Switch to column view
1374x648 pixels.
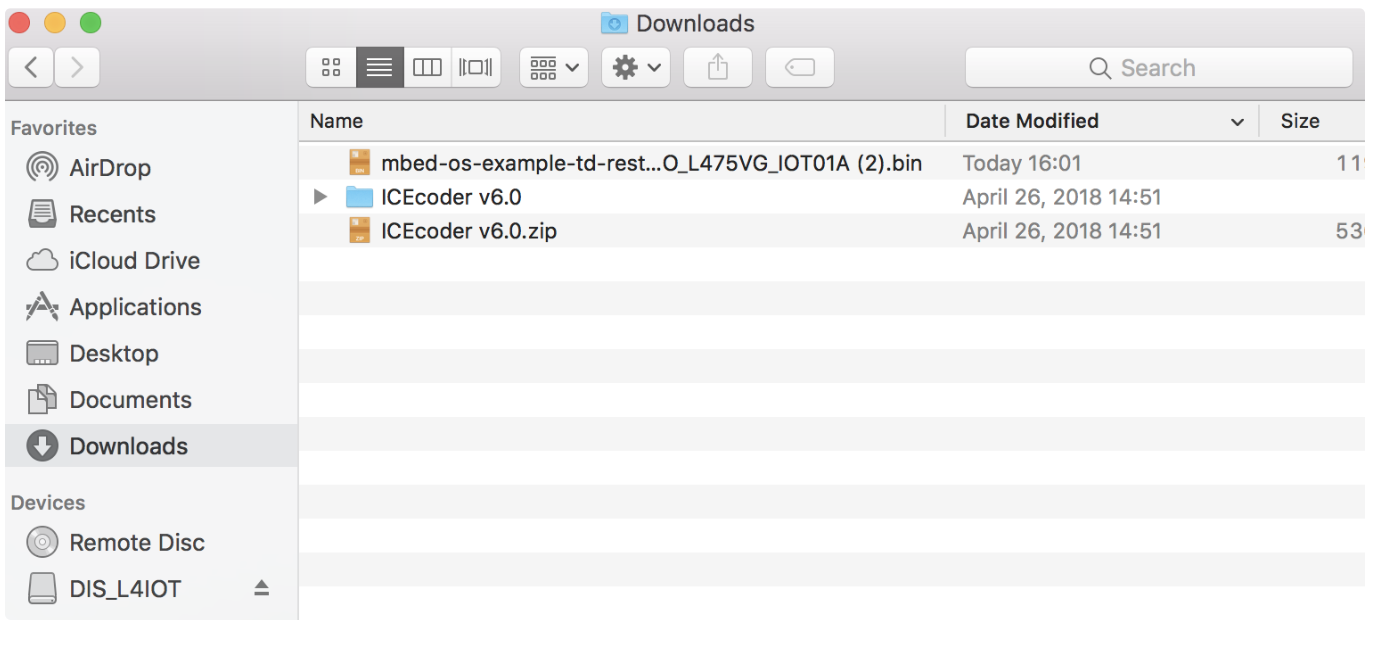tap(427, 68)
